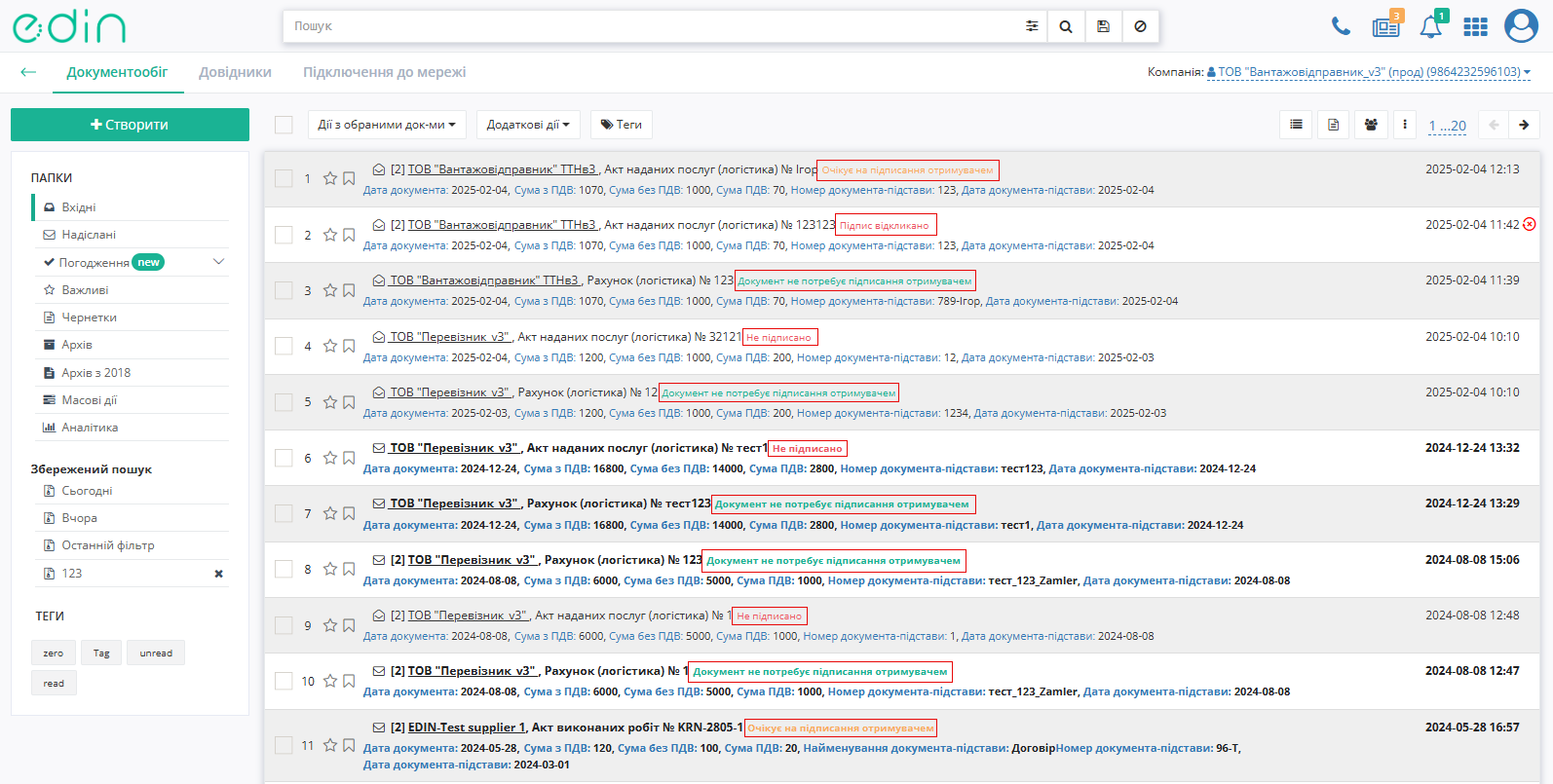Bookmark document 6 with the tag icon
1553x784 pixels.
pos(349,459)
